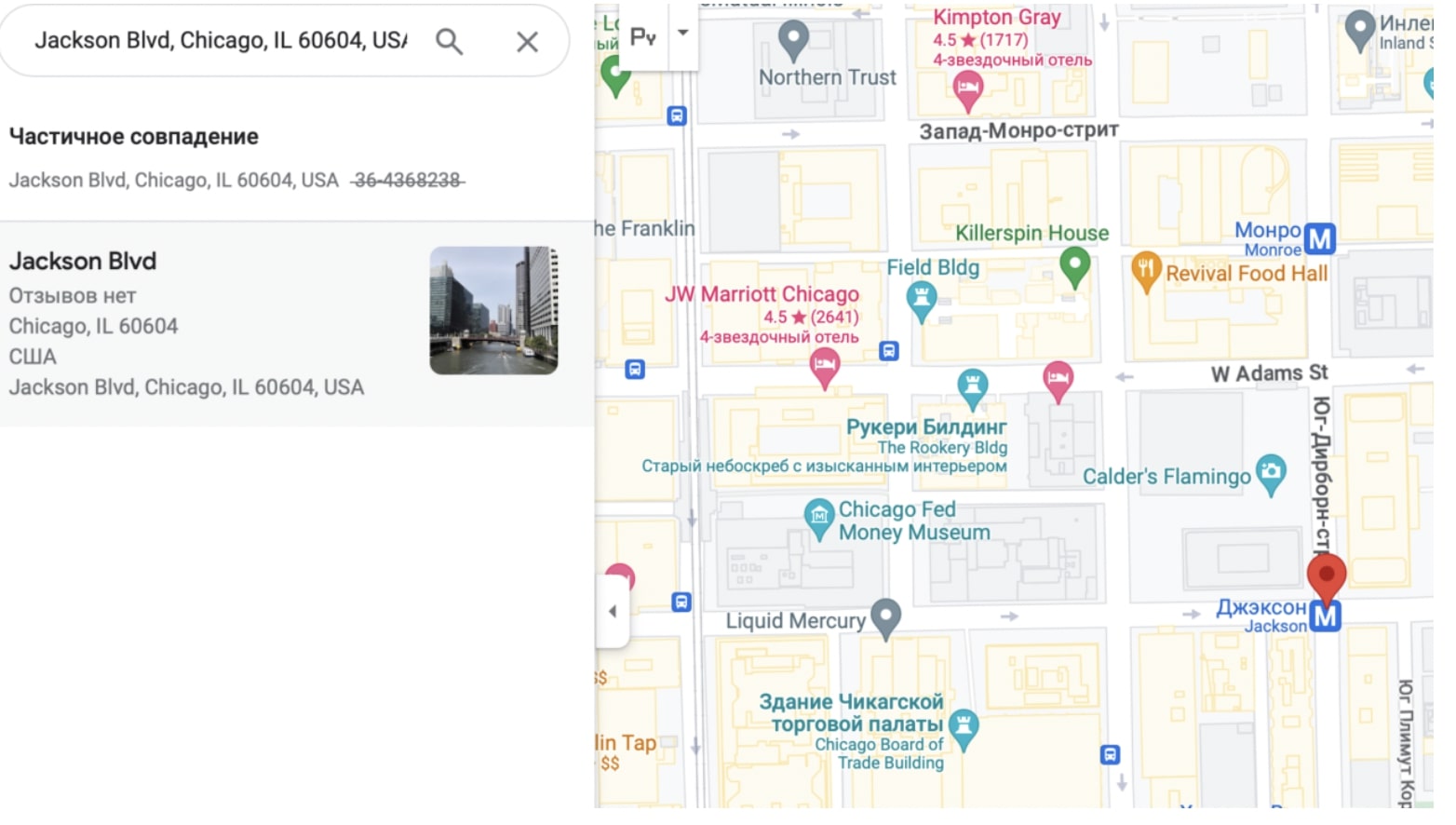Click the Частичное совпадение heading
This screenshot has height=825, width=1456.
[x=134, y=137]
